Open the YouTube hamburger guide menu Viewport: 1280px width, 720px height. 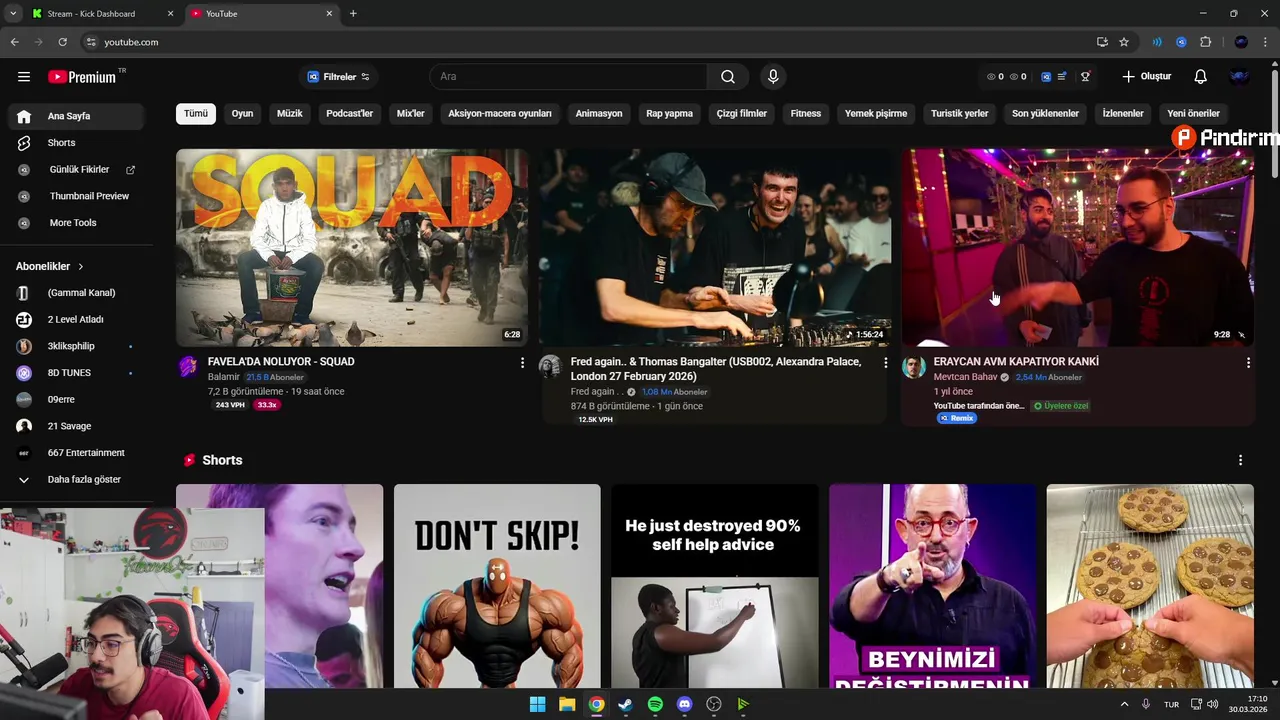[24, 77]
